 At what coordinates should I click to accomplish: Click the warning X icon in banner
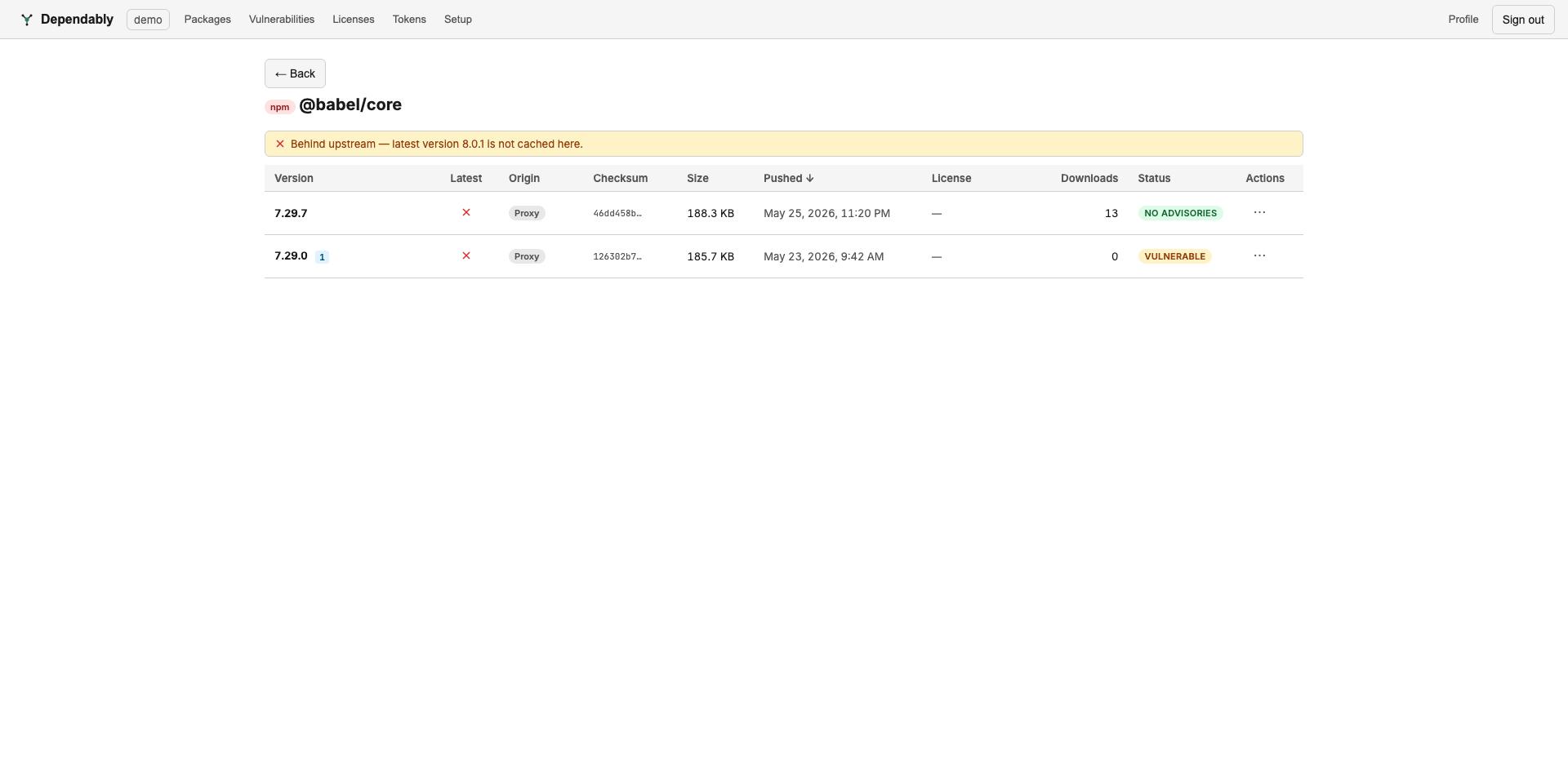(280, 144)
